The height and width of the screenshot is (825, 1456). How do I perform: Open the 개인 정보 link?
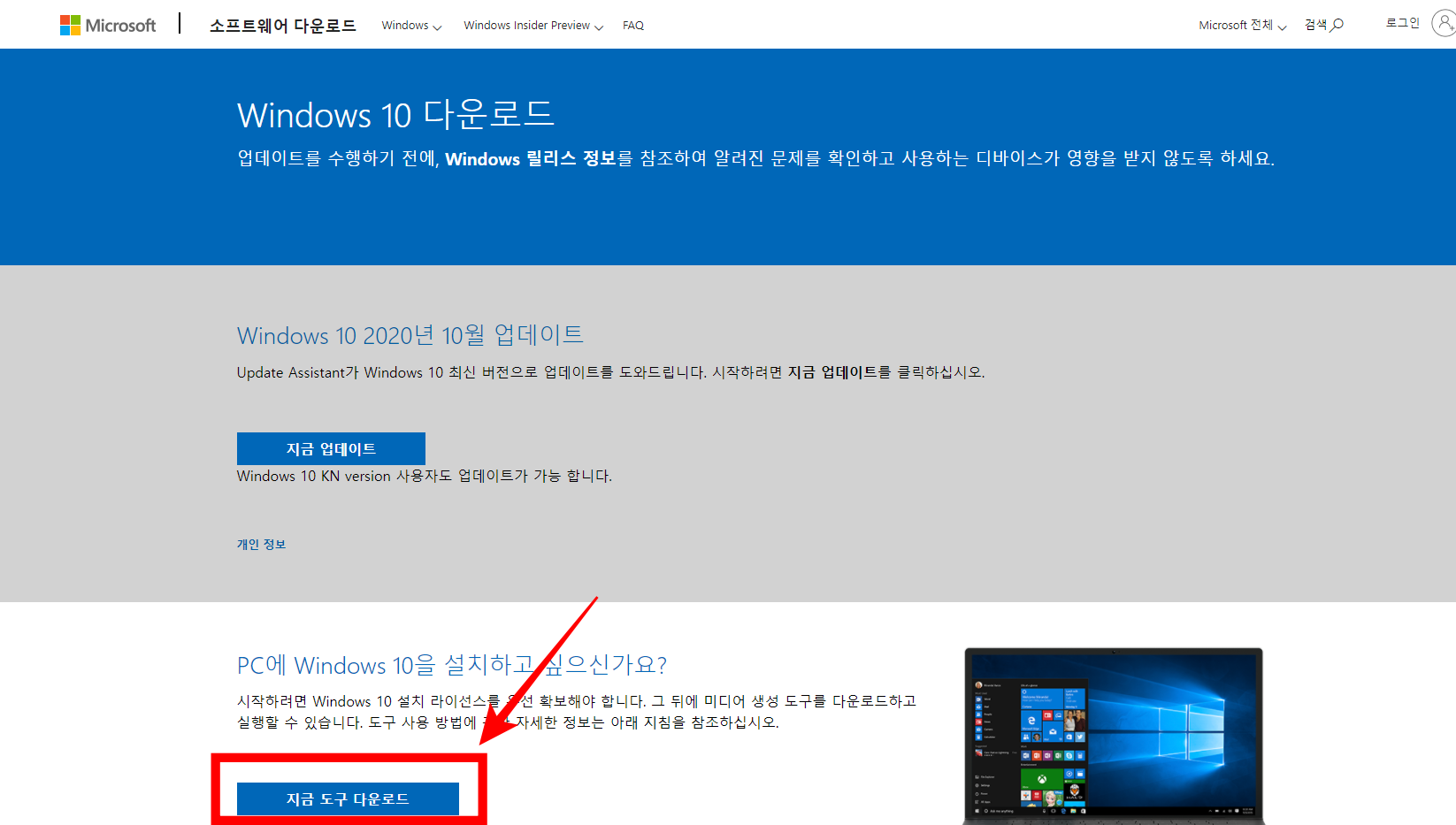tap(261, 544)
